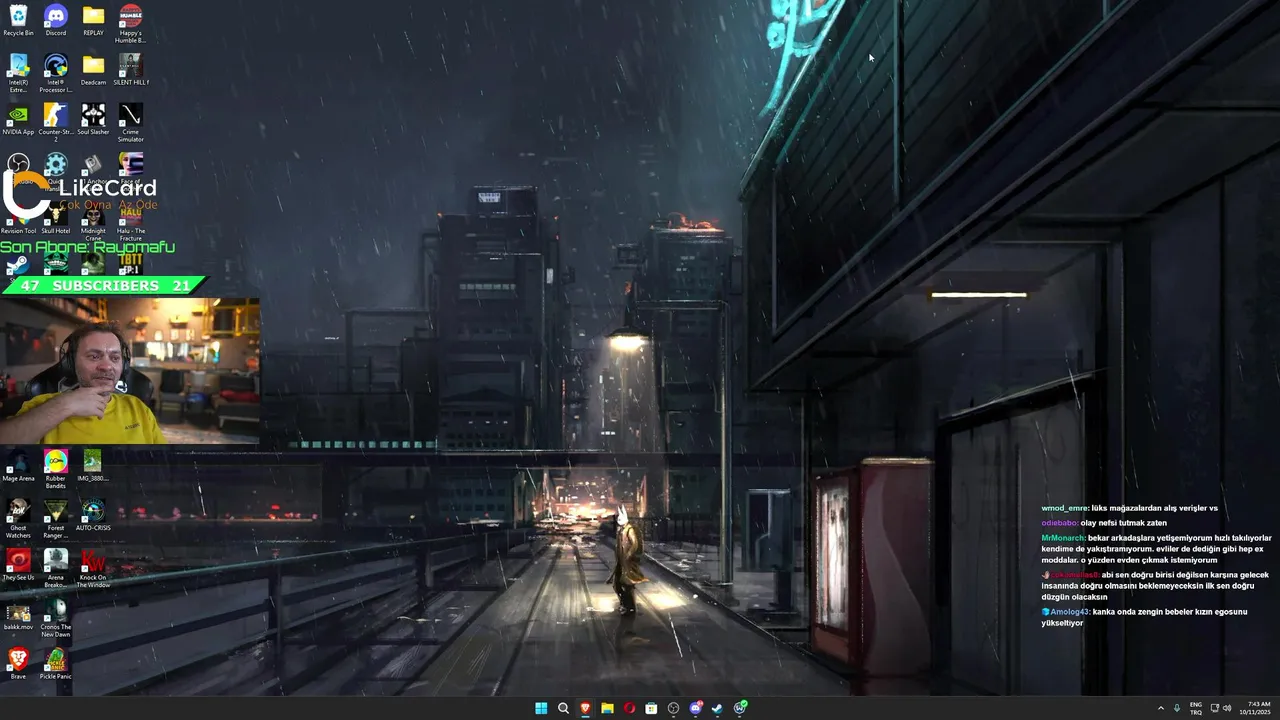Launch the Rubber Bandits game
This screenshot has height=720, width=1280.
pos(56,469)
